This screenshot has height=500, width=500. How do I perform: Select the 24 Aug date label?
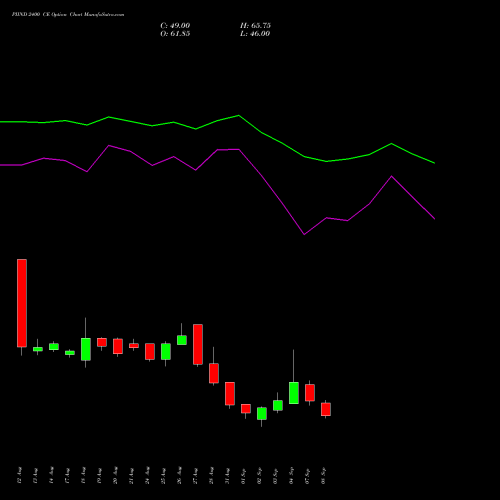[148, 475]
